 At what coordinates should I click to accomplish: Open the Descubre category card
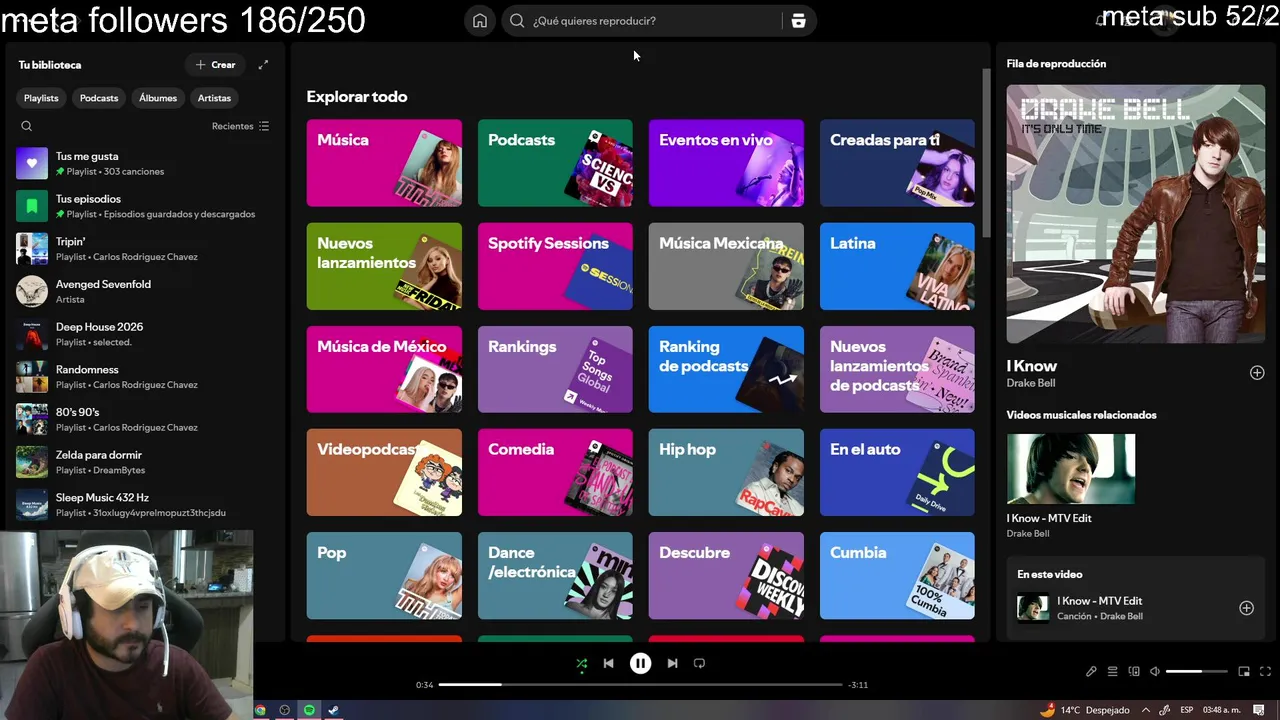[x=726, y=576]
